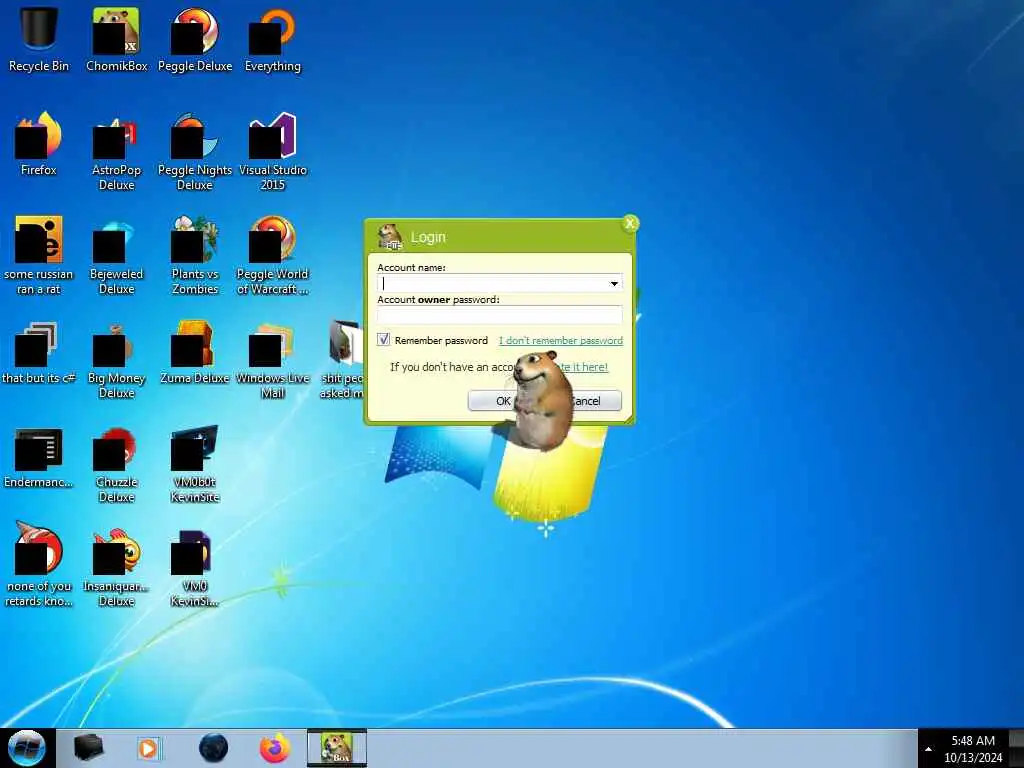Image resolution: width=1024 pixels, height=768 pixels.
Task: Click the ChomikBox taskbar button
Action: [337, 748]
